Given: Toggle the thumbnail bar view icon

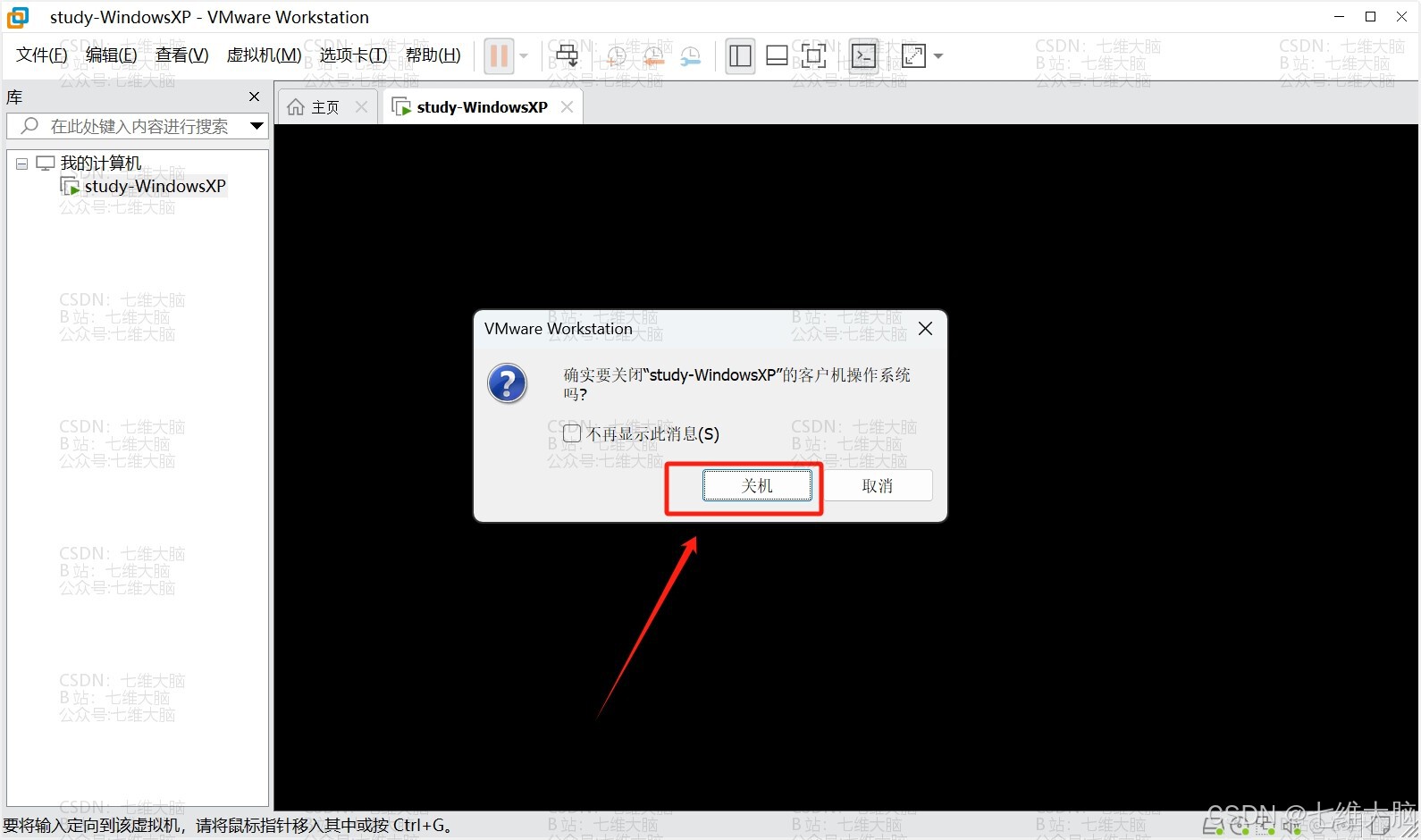Looking at the screenshot, I should point(777,56).
